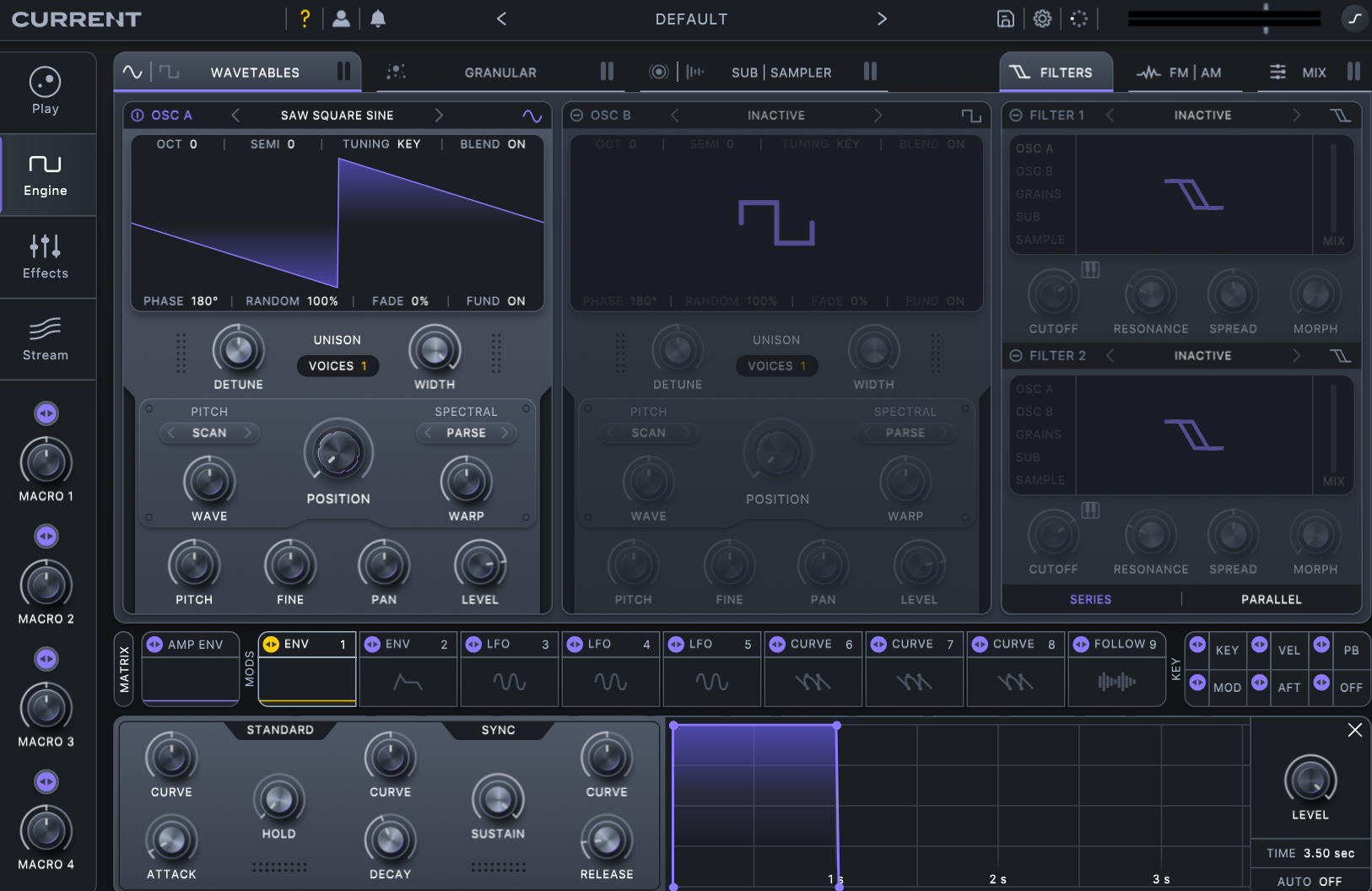Image resolution: width=1372 pixels, height=891 pixels.
Task: Toggle OSC B power button
Action: click(576, 116)
